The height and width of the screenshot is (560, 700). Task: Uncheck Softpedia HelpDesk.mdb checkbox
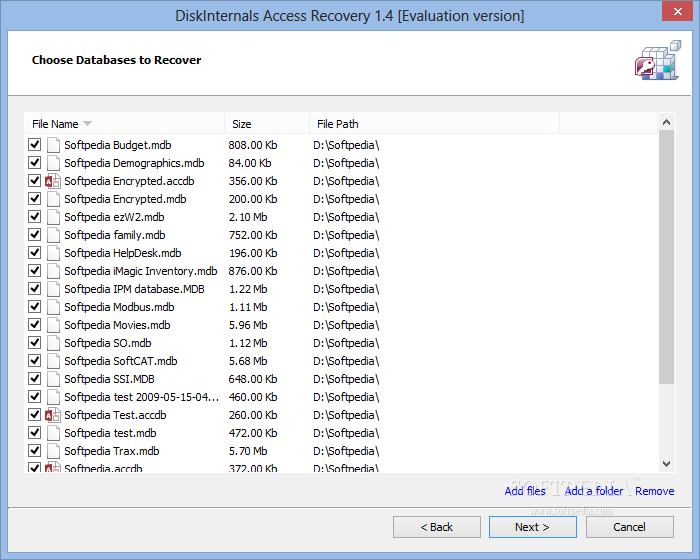pyautogui.click(x=34, y=253)
